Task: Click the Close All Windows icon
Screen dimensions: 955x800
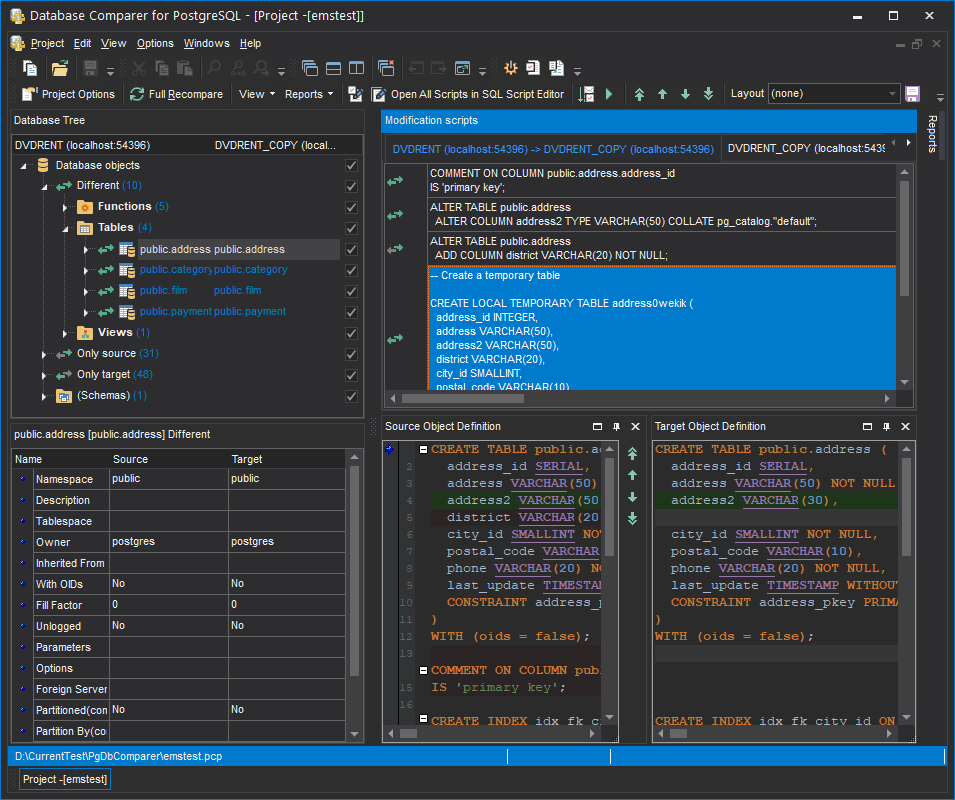Action: tap(386, 68)
